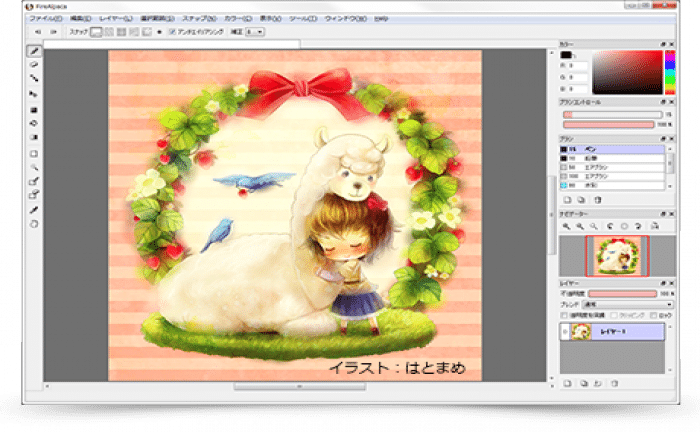
Task: Select the Eraser tool in left toolbox
Action: [x=34, y=65]
